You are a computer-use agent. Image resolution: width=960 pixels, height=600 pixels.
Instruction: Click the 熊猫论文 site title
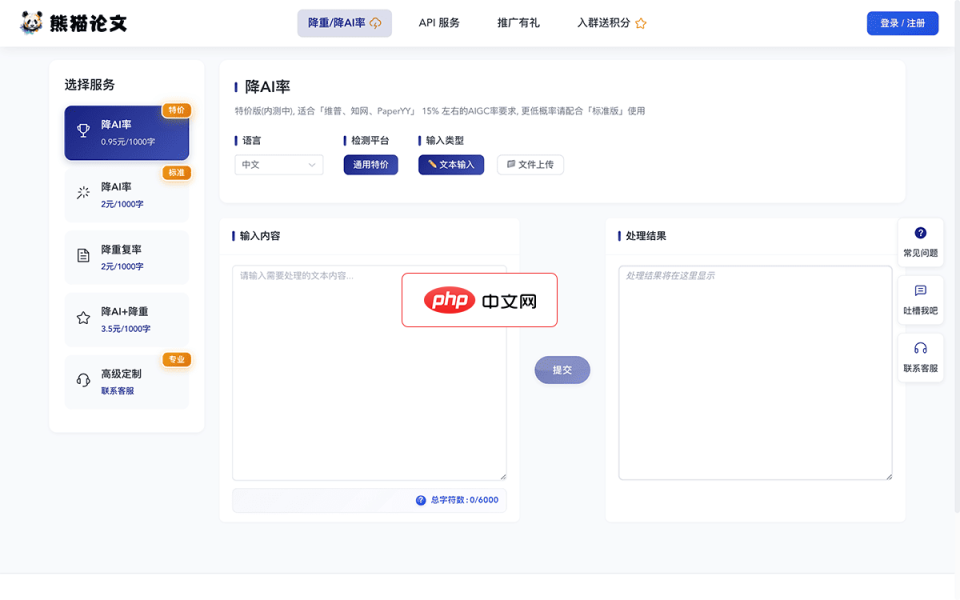pos(88,23)
